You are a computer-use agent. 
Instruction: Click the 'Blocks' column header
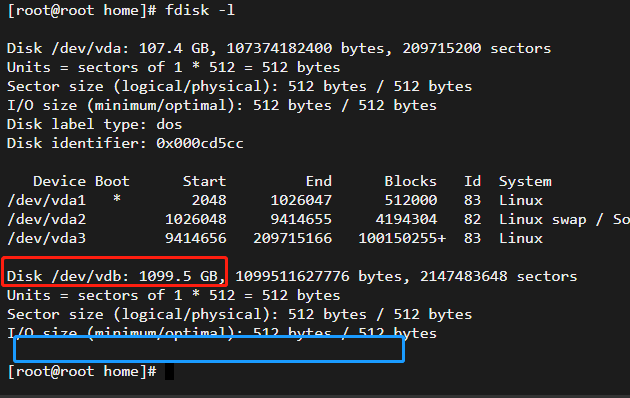point(410,181)
